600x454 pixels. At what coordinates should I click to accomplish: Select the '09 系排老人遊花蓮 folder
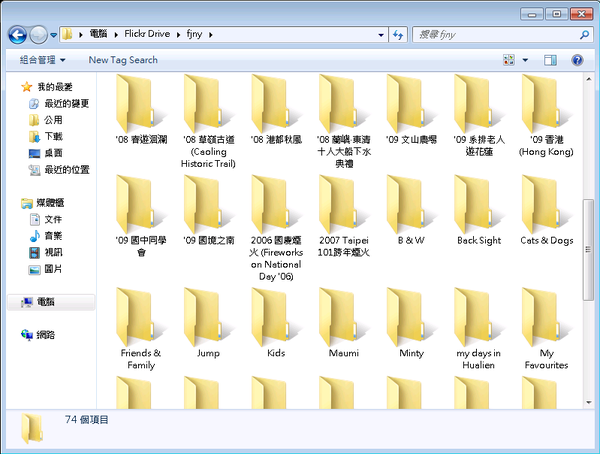[x=479, y=115]
